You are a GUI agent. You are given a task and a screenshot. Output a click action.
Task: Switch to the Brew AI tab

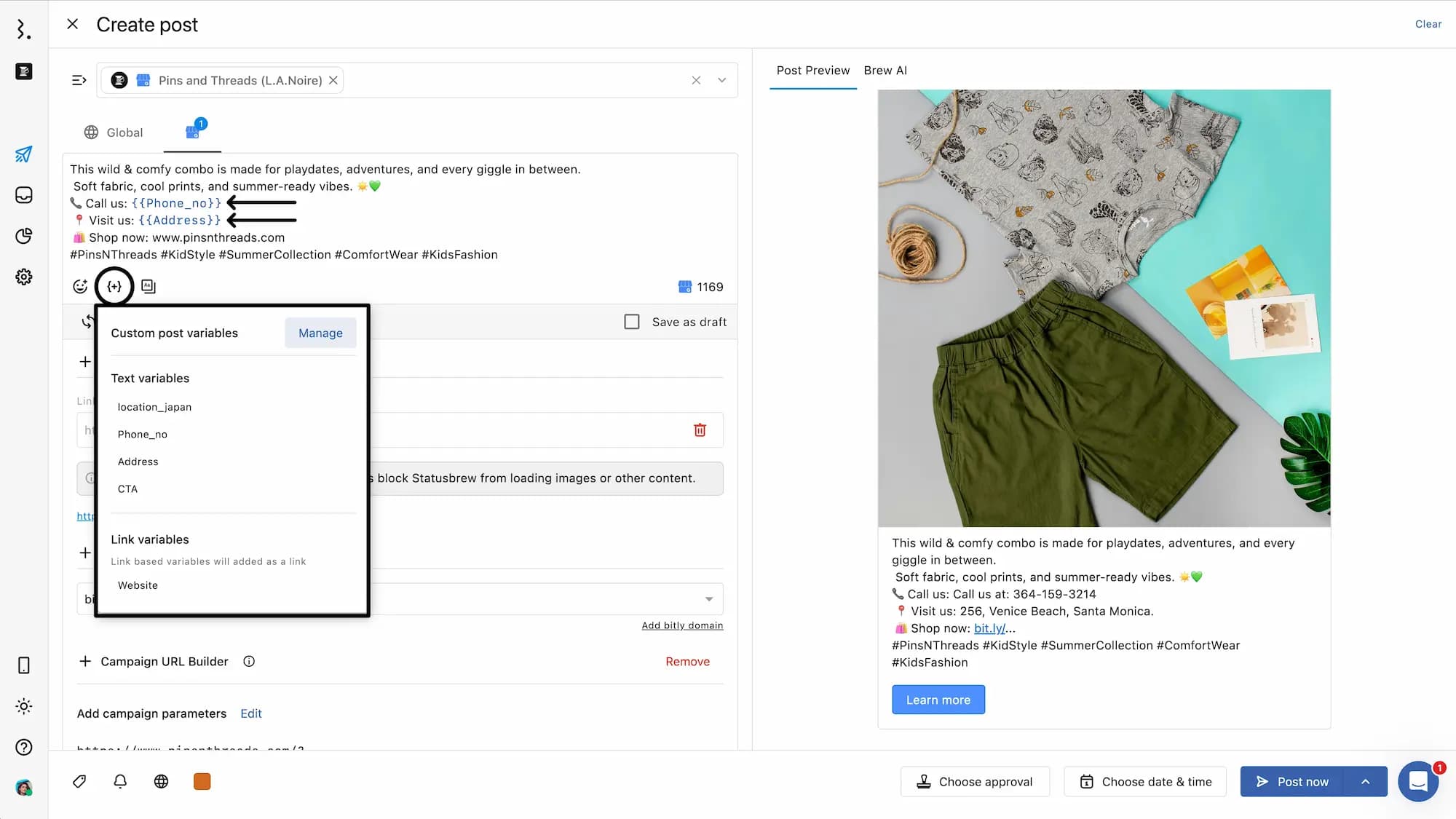point(885,71)
